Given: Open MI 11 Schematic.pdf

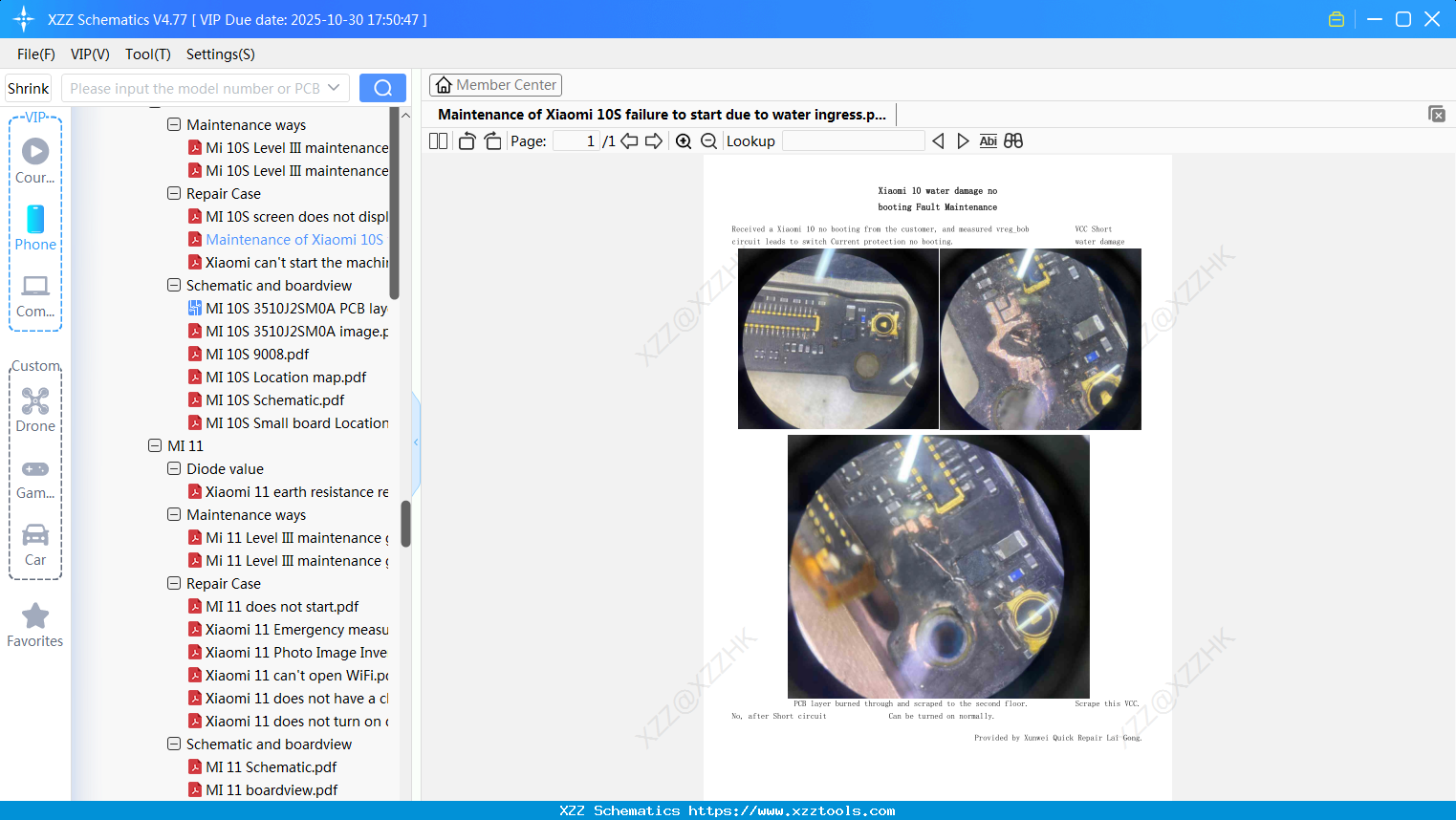Looking at the screenshot, I should (262, 767).
